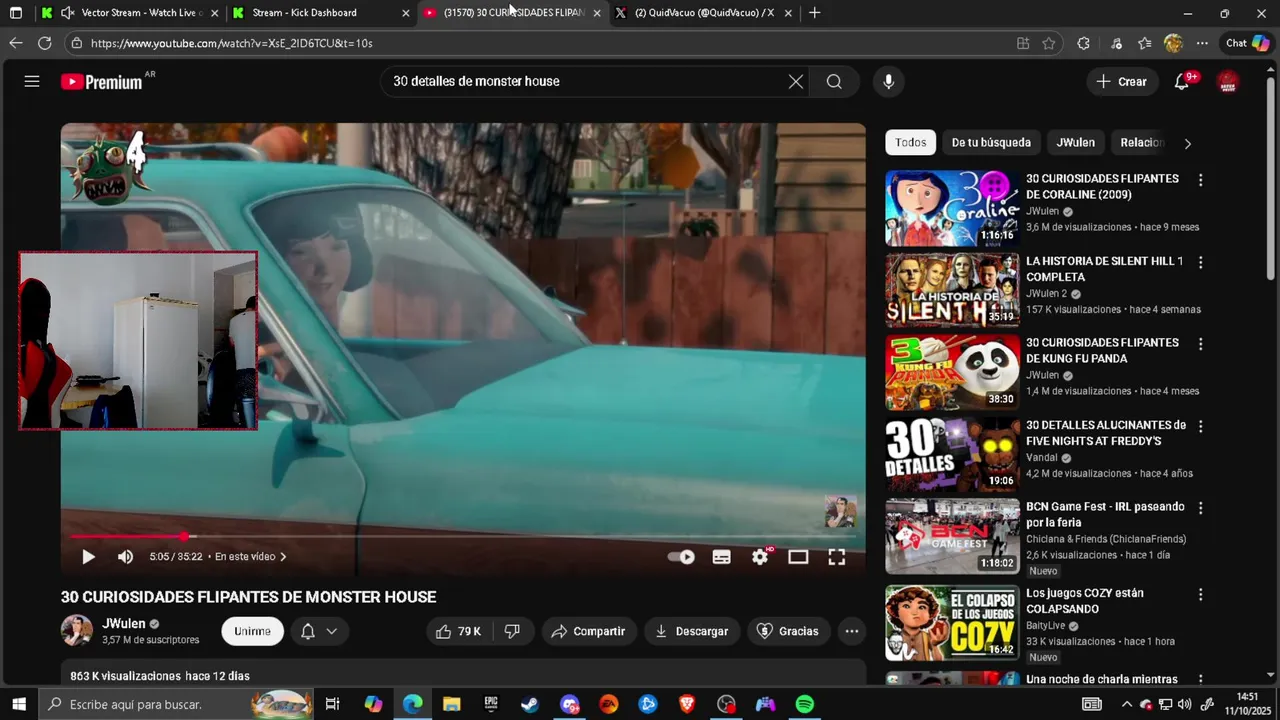Launch Spotify from taskbar
The height and width of the screenshot is (720, 1280).
click(805, 704)
